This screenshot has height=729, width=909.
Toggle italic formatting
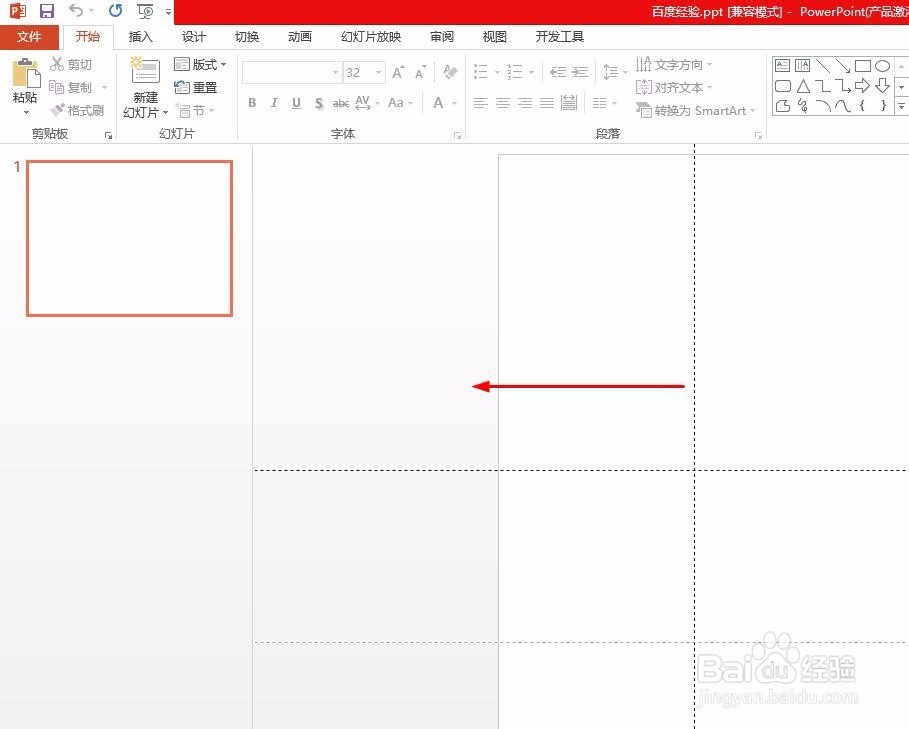[273, 102]
